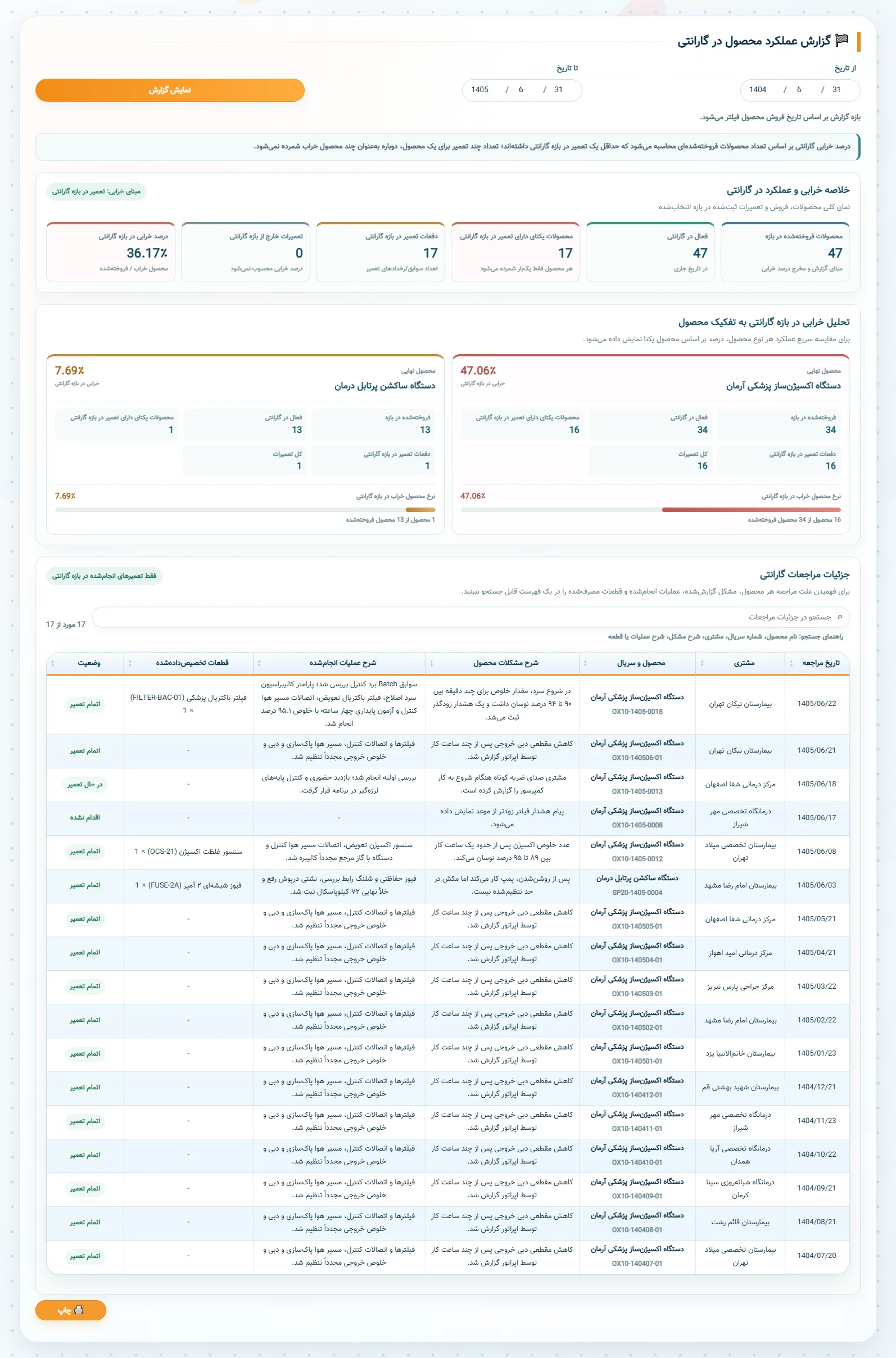Screen dimensions: 896x1358
Task: Click the date 1405/06/22 in the table
Action: tap(817, 704)
